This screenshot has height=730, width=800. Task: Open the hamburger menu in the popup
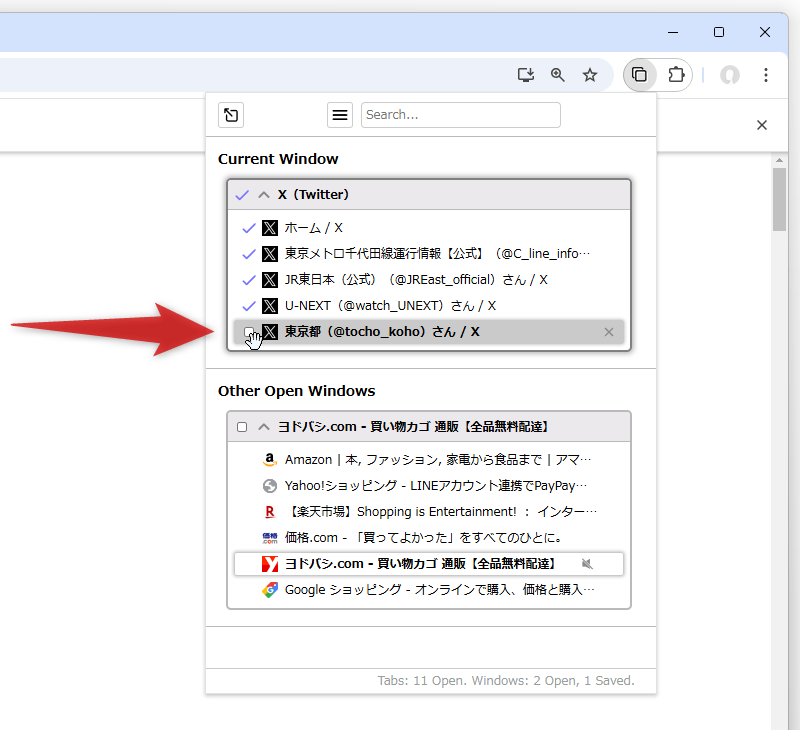click(x=340, y=115)
